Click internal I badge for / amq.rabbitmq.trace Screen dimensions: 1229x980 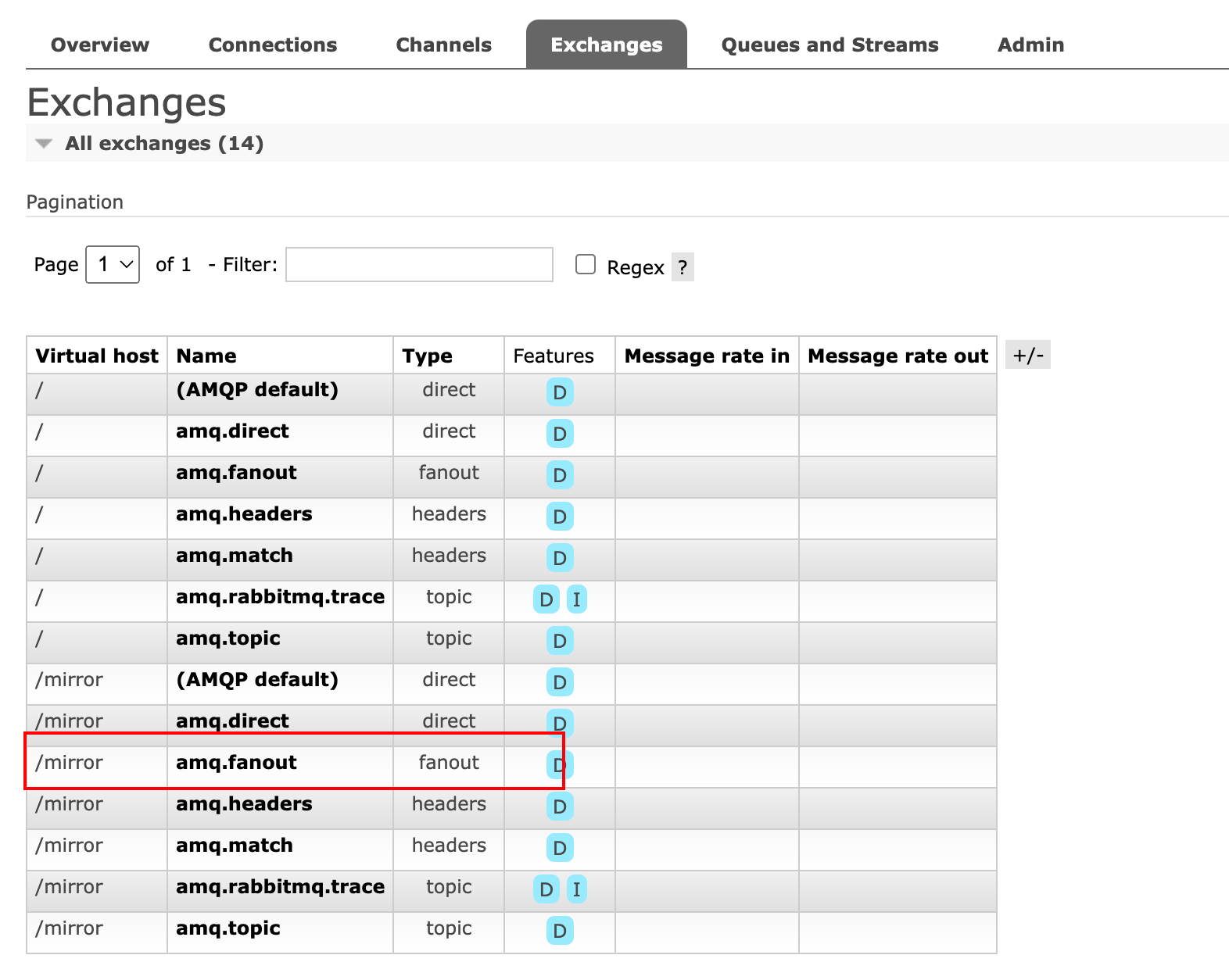[577, 599]
